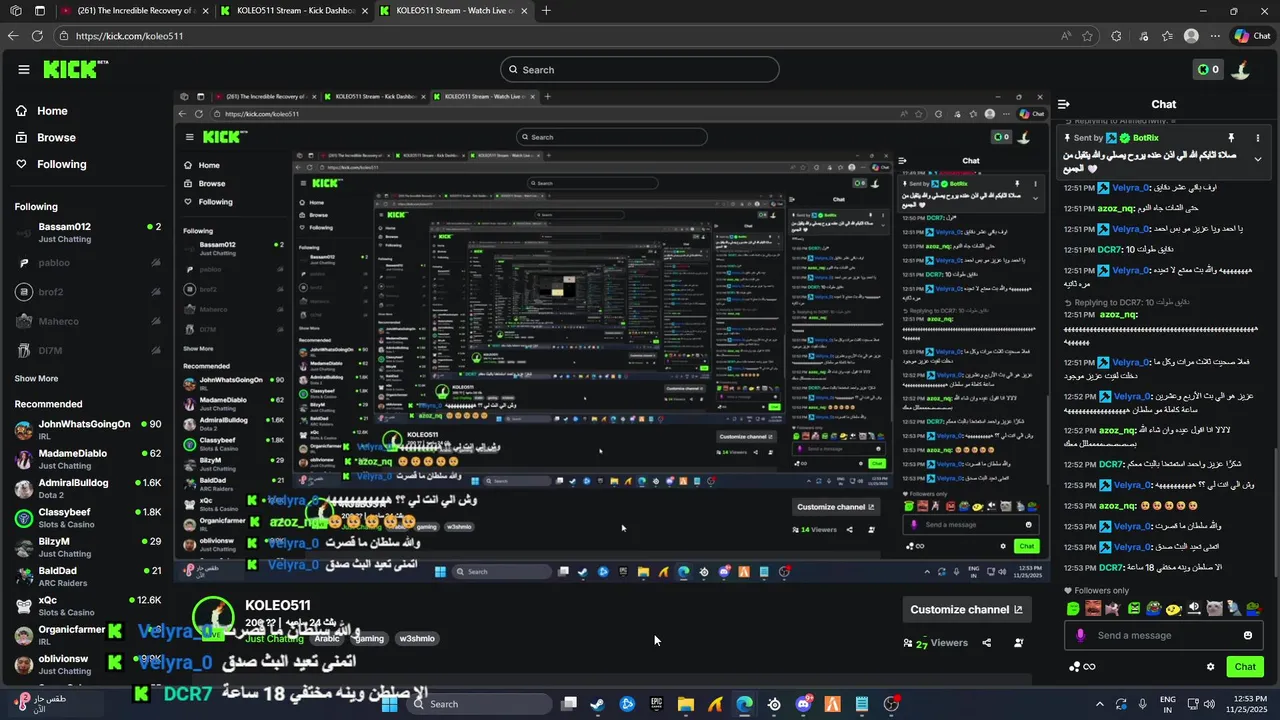The image size is (1280, 720).
Task: Open the green notifications counter badge
Action: pyautogui.click(x=1208, y=69)
